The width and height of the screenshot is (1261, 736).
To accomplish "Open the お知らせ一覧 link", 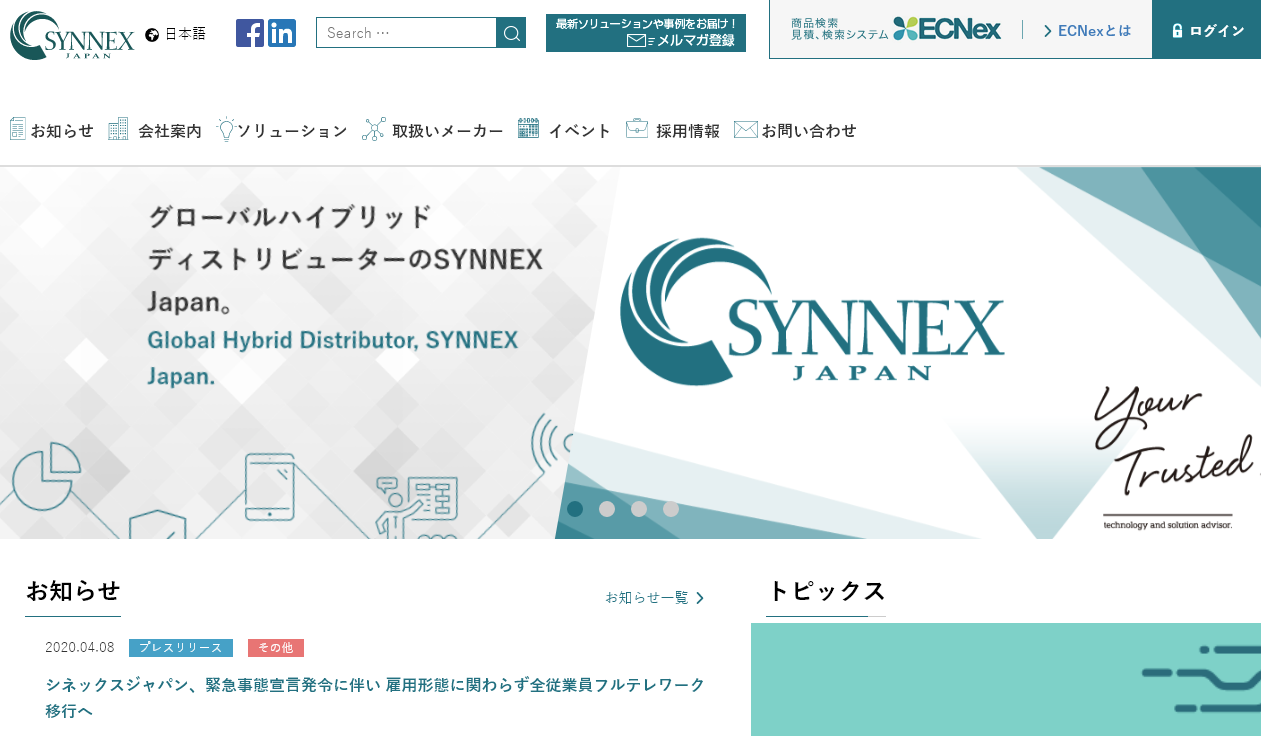I will tap(655, 598).
